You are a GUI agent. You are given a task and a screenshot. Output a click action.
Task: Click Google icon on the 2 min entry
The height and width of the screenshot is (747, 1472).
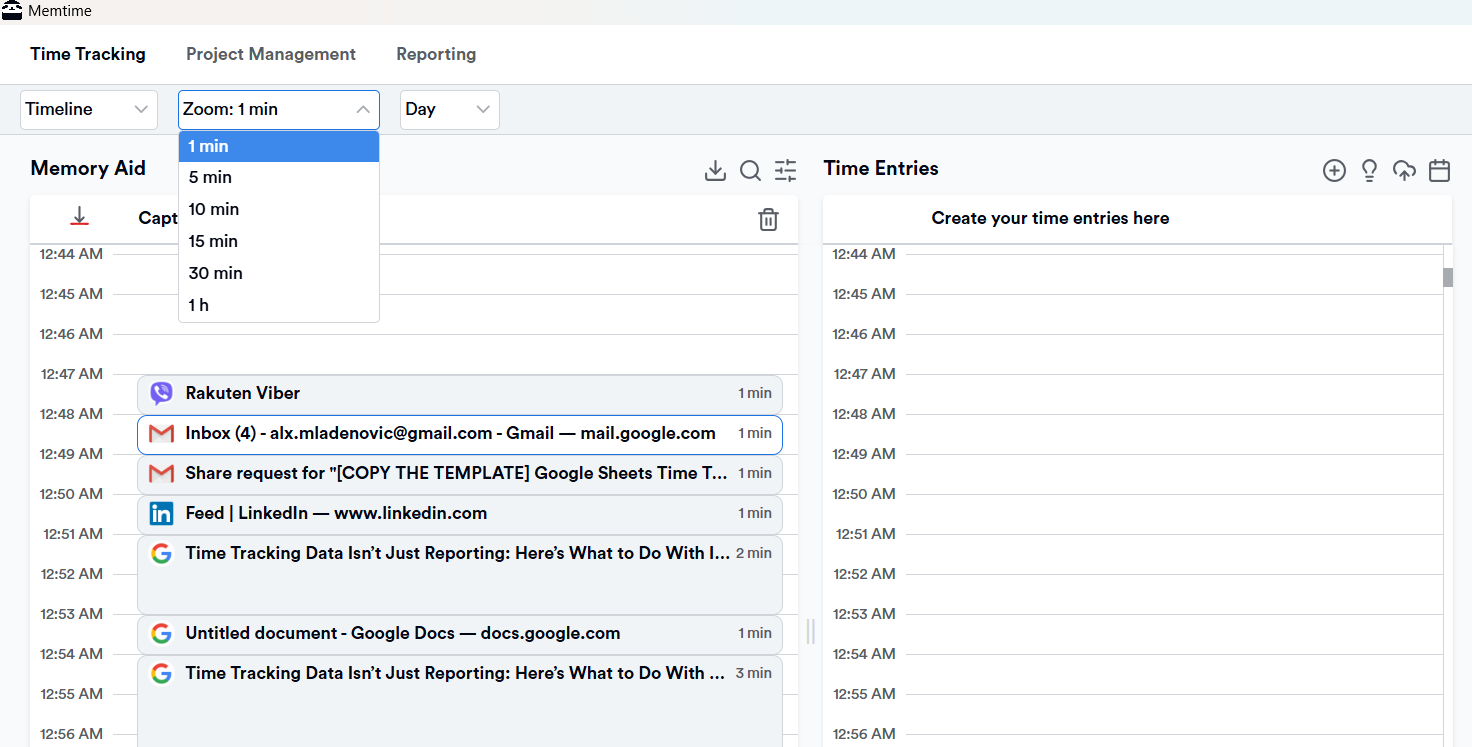point(161,554)
